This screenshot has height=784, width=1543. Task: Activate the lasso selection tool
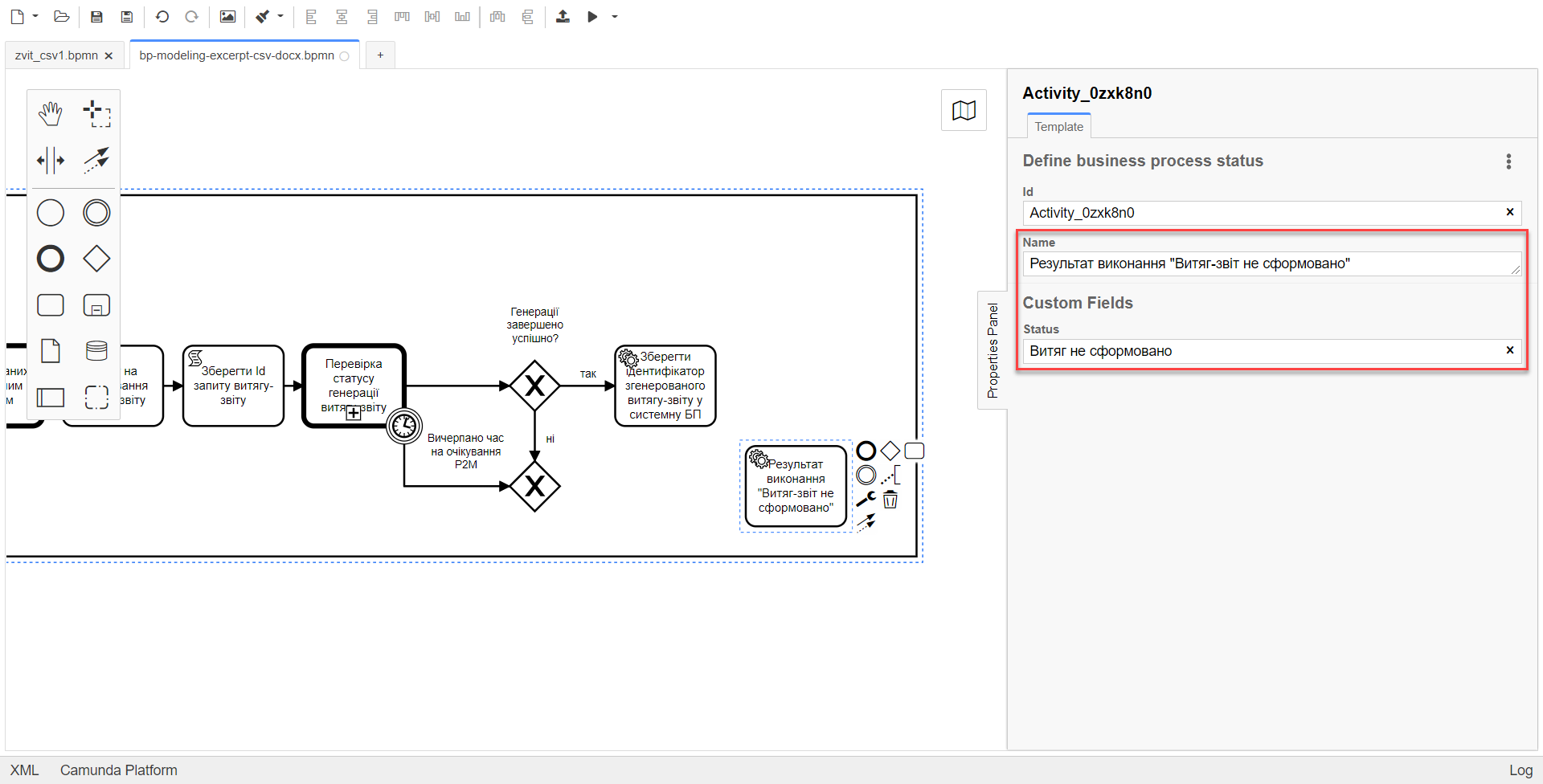[x=96, y=114]
